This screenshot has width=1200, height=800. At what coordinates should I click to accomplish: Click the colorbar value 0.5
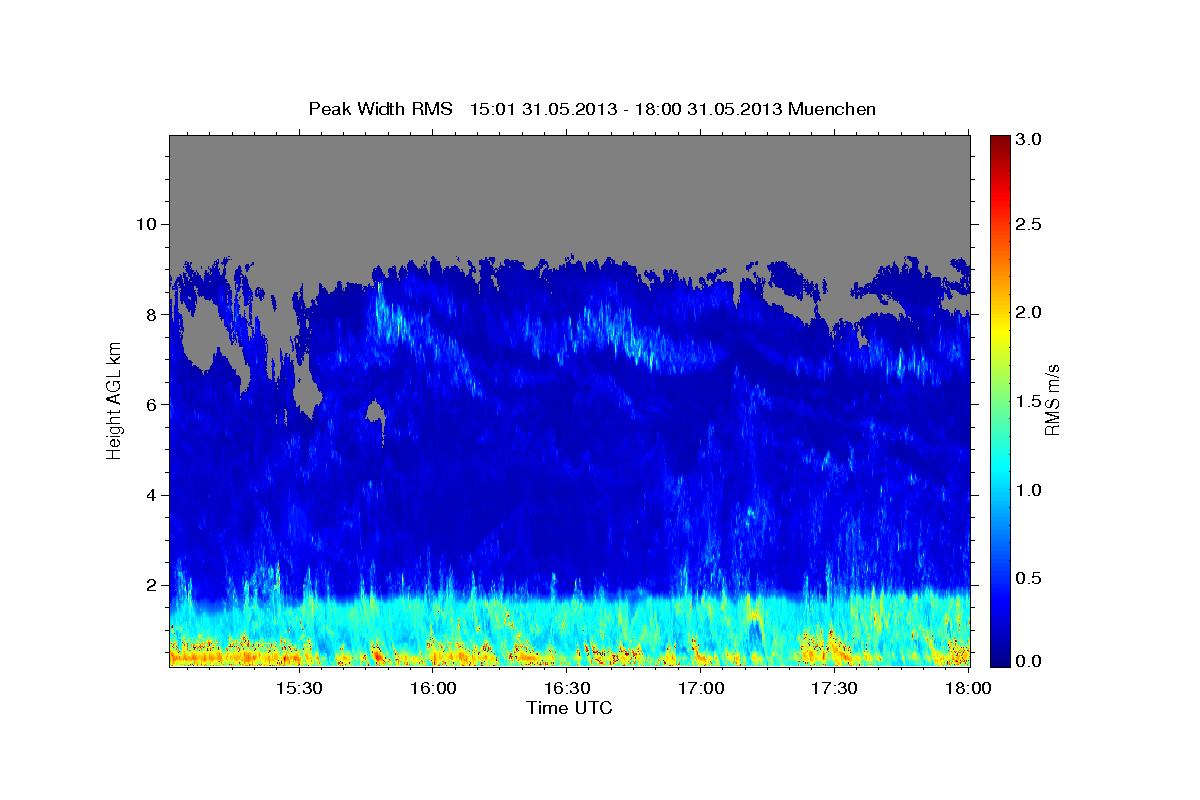click(x=1030, y=578)
